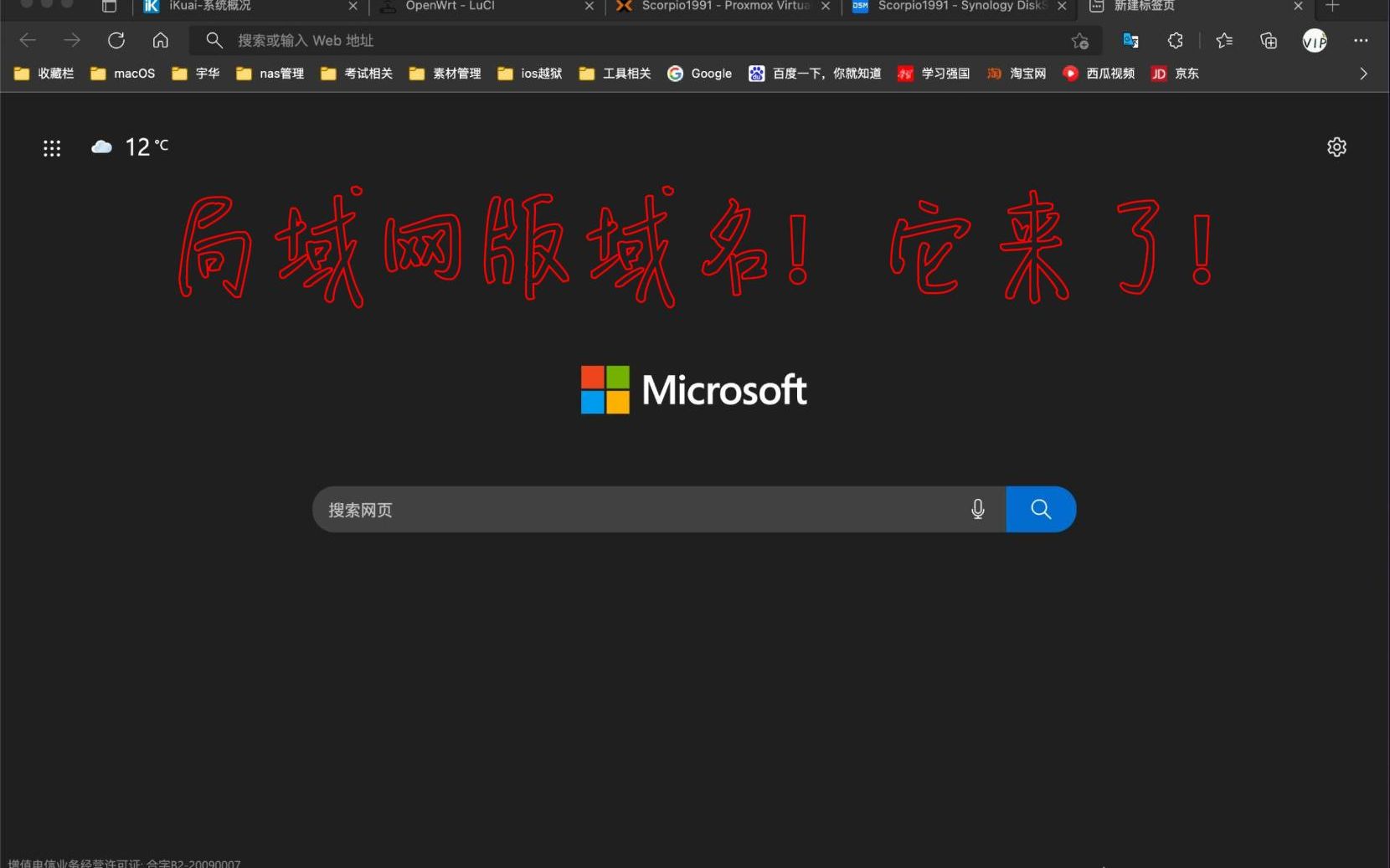Open the browser extensions menu
Image resolution: width=1390 pixels, height=868 pixels.
point(1176,40)
